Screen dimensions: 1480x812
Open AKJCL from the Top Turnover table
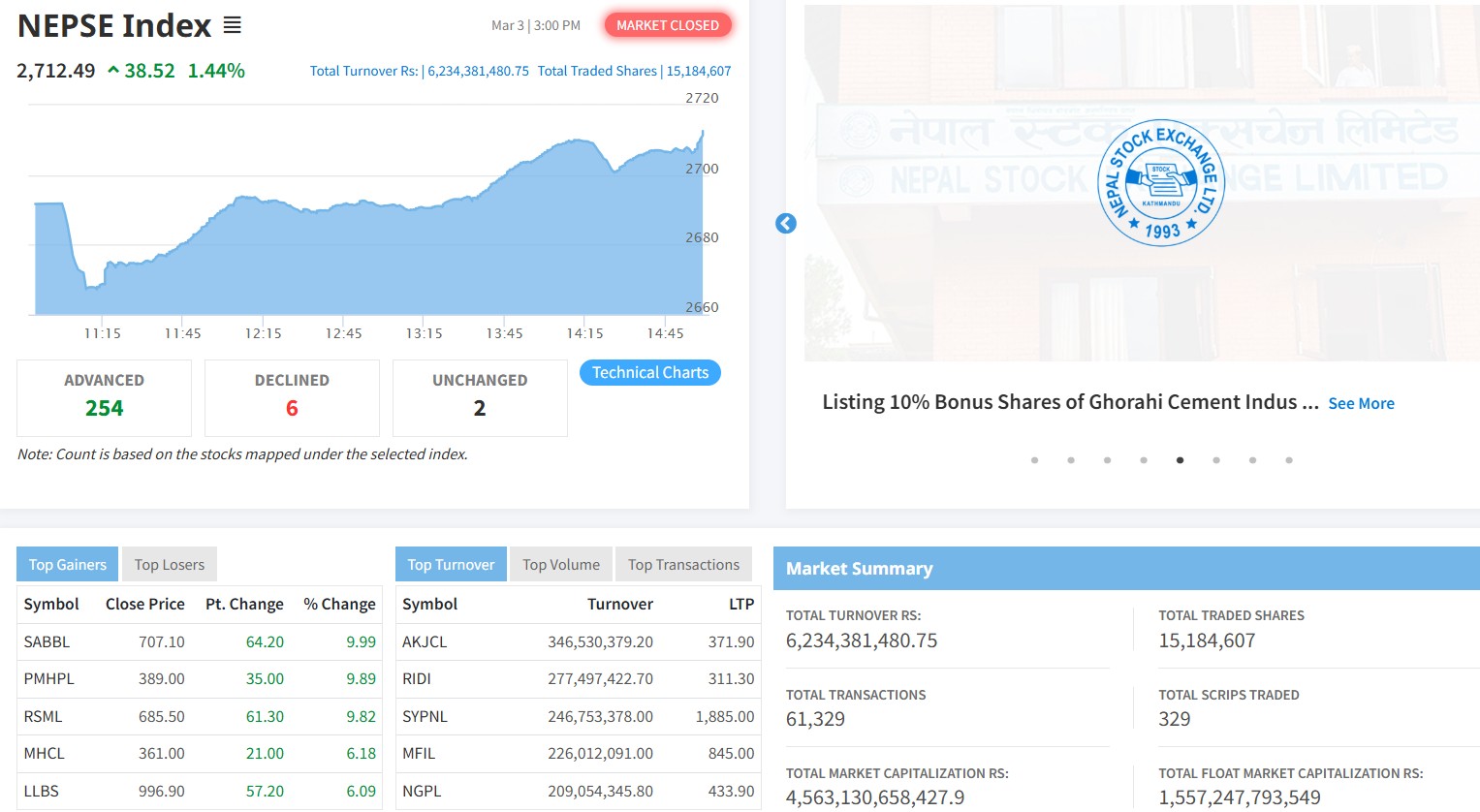[425, 642]
